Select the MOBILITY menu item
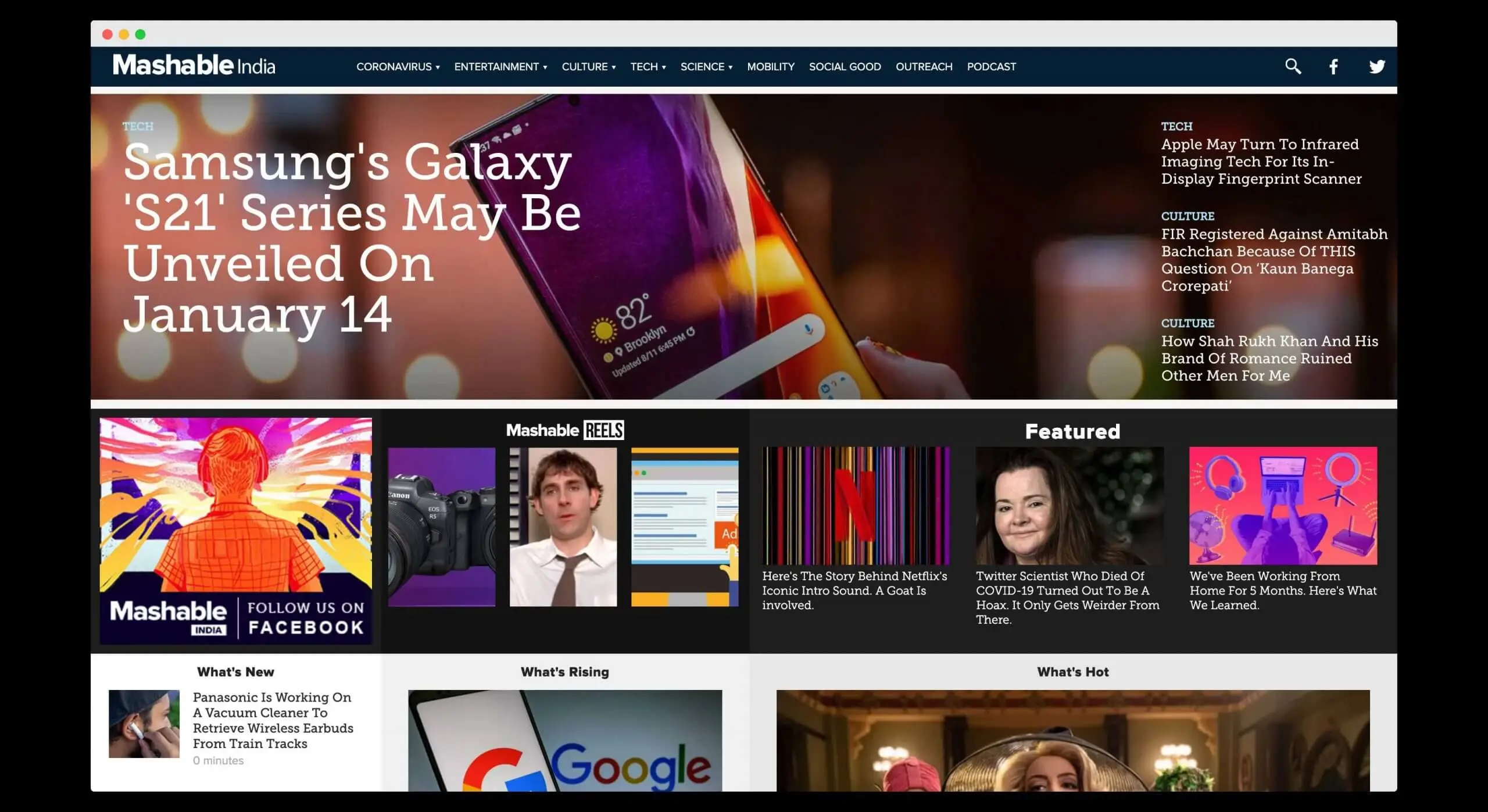1488x812 pixels. click(x=771, y=66)
